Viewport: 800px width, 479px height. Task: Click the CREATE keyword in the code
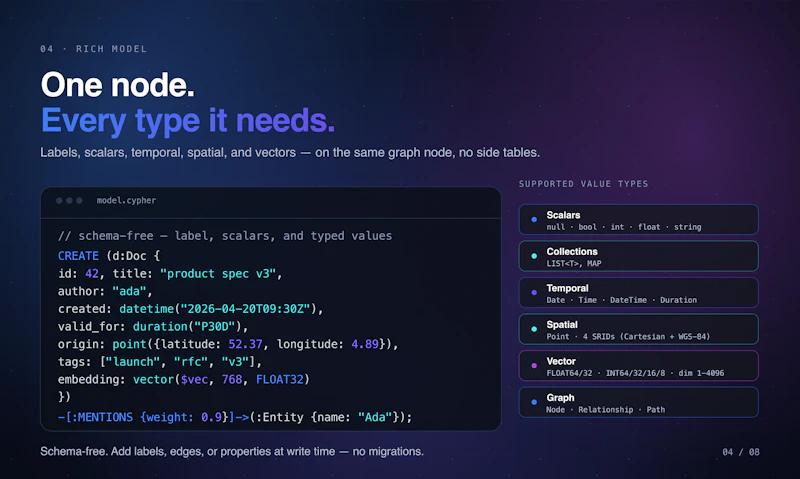point(78,256)
